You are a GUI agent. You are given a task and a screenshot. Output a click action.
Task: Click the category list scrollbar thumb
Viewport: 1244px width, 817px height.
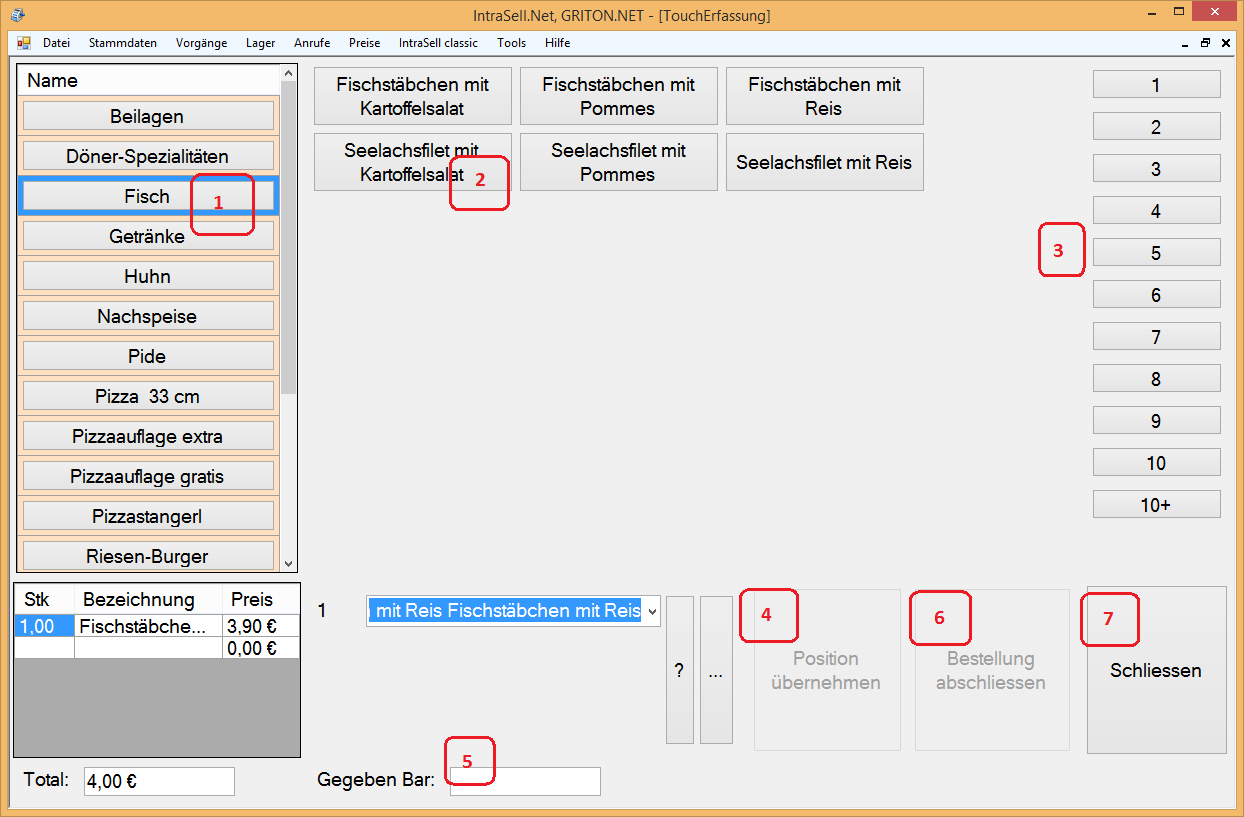point(289,238)
